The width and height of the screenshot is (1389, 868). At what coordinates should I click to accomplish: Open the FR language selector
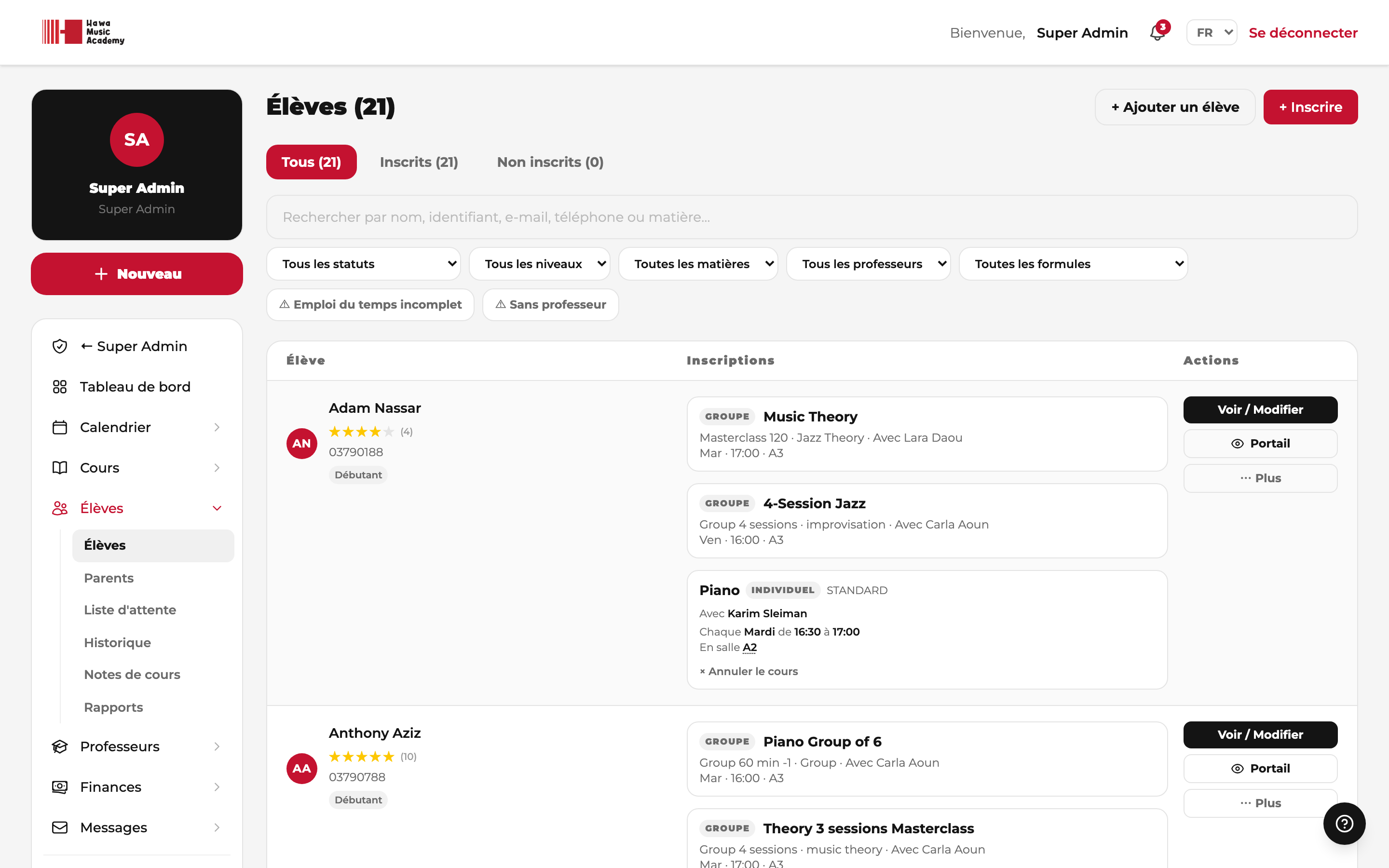click(1212, 33)
